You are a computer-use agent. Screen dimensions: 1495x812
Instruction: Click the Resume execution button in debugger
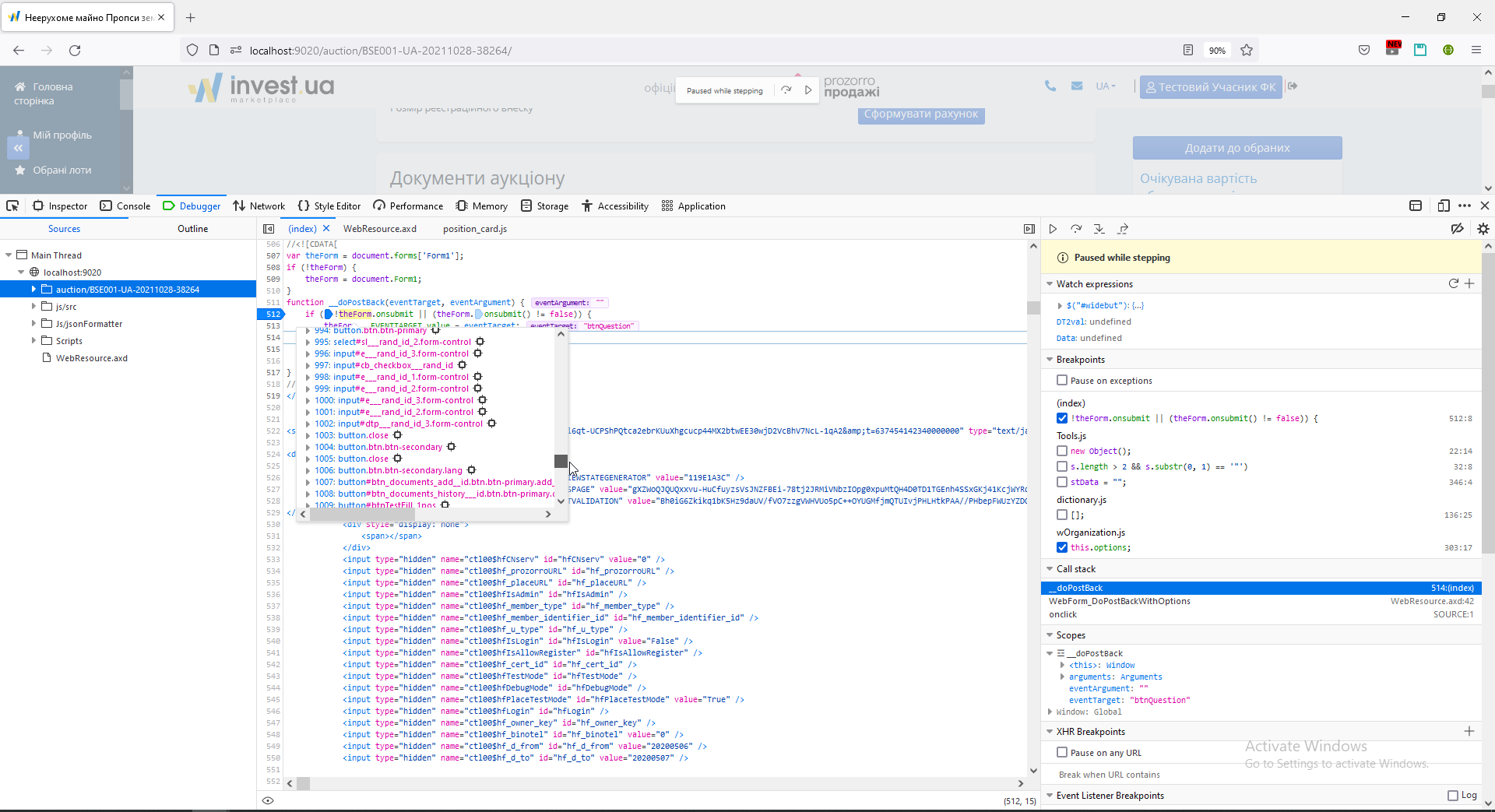pos(1053,229)
